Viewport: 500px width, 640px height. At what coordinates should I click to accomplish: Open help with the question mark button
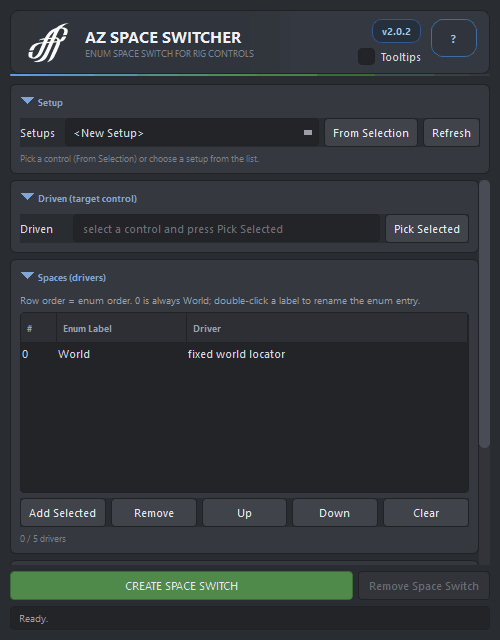tap(453, 38)
